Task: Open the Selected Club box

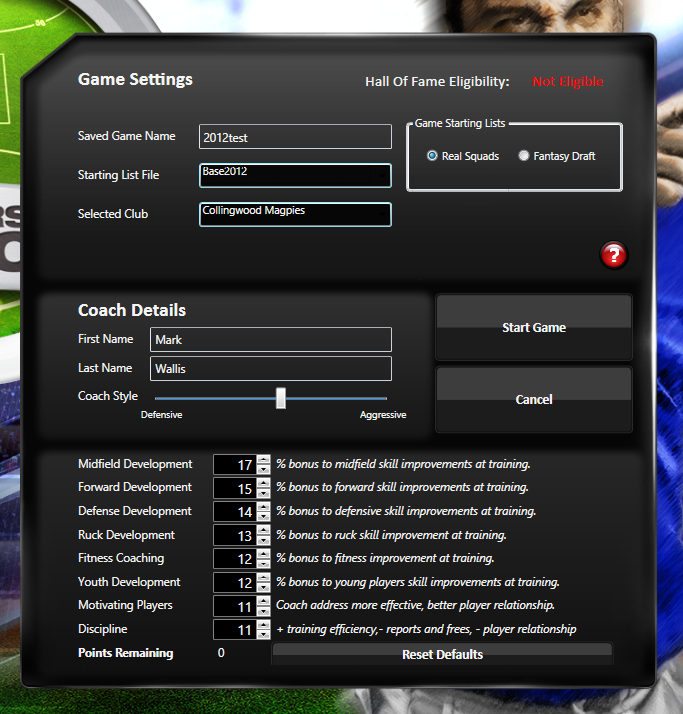Action: pos(295,214)
